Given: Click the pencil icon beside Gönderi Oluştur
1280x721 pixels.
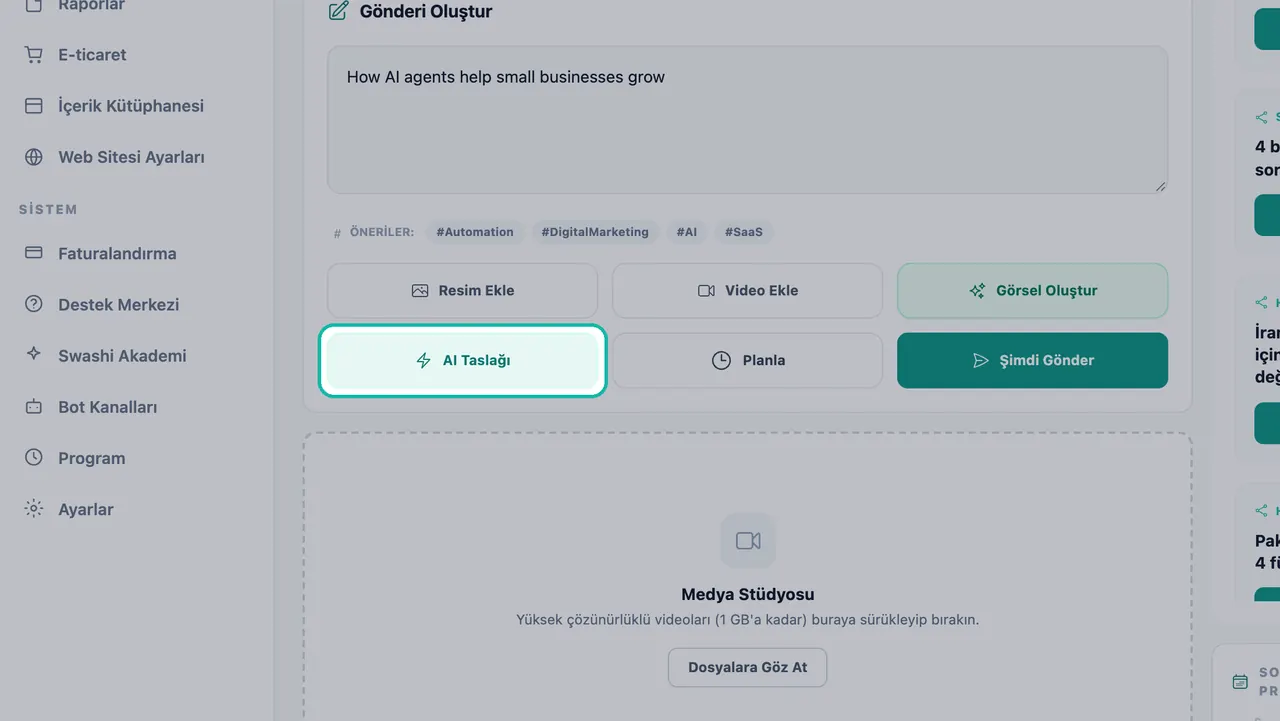Looking at the screenshot, I should (339, 12).
